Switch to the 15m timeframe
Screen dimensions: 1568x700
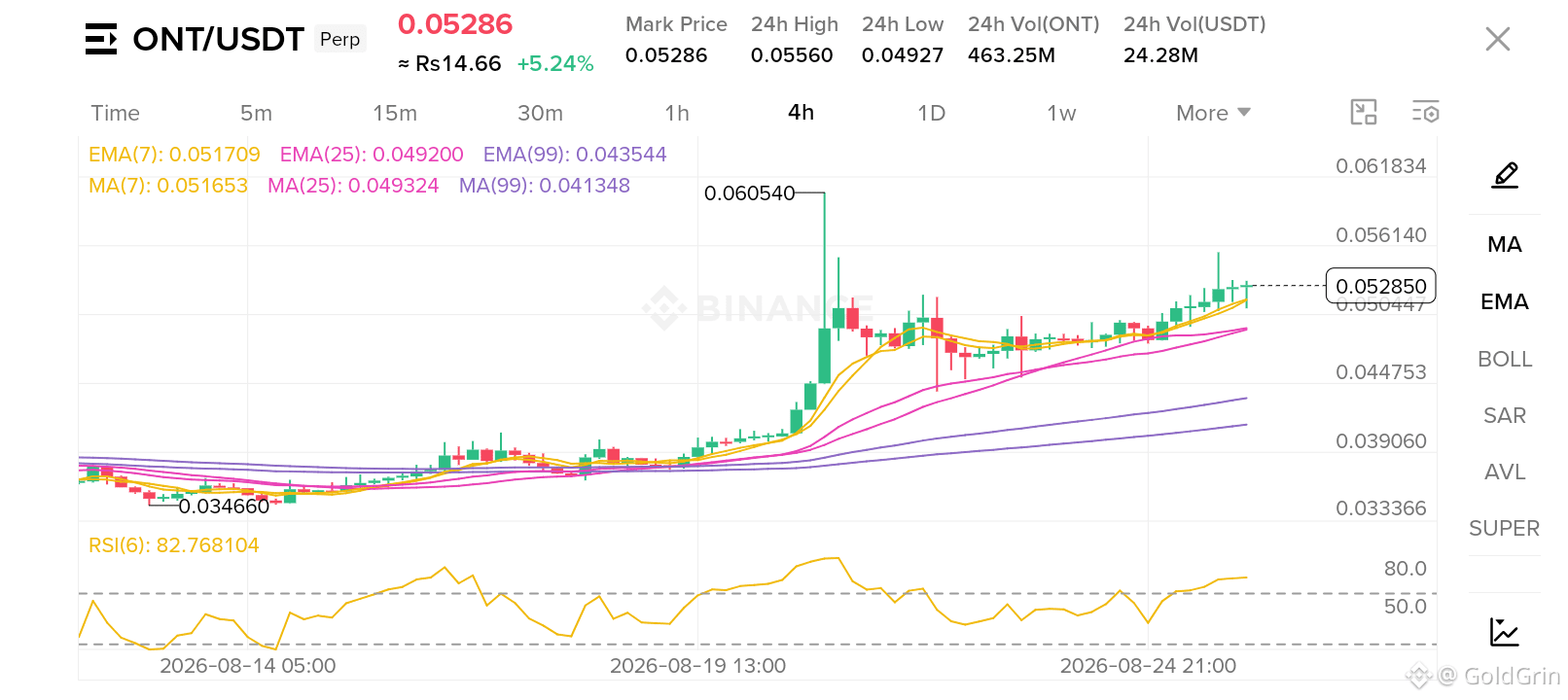(395, 113)
